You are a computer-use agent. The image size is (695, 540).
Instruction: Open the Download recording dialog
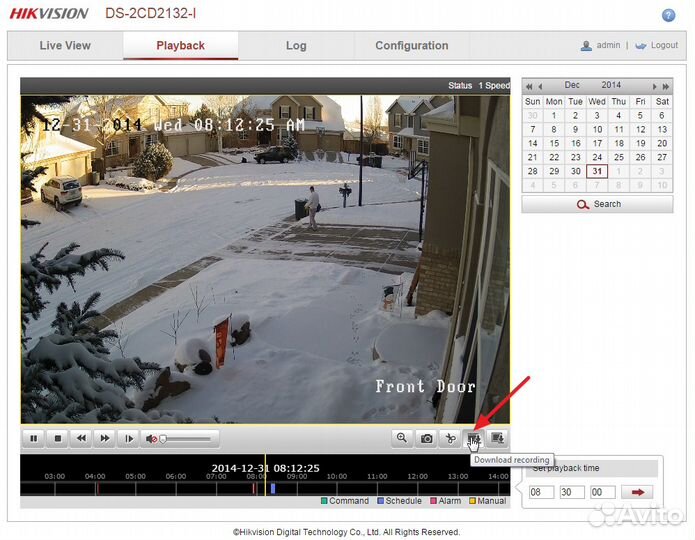(474, 438)
